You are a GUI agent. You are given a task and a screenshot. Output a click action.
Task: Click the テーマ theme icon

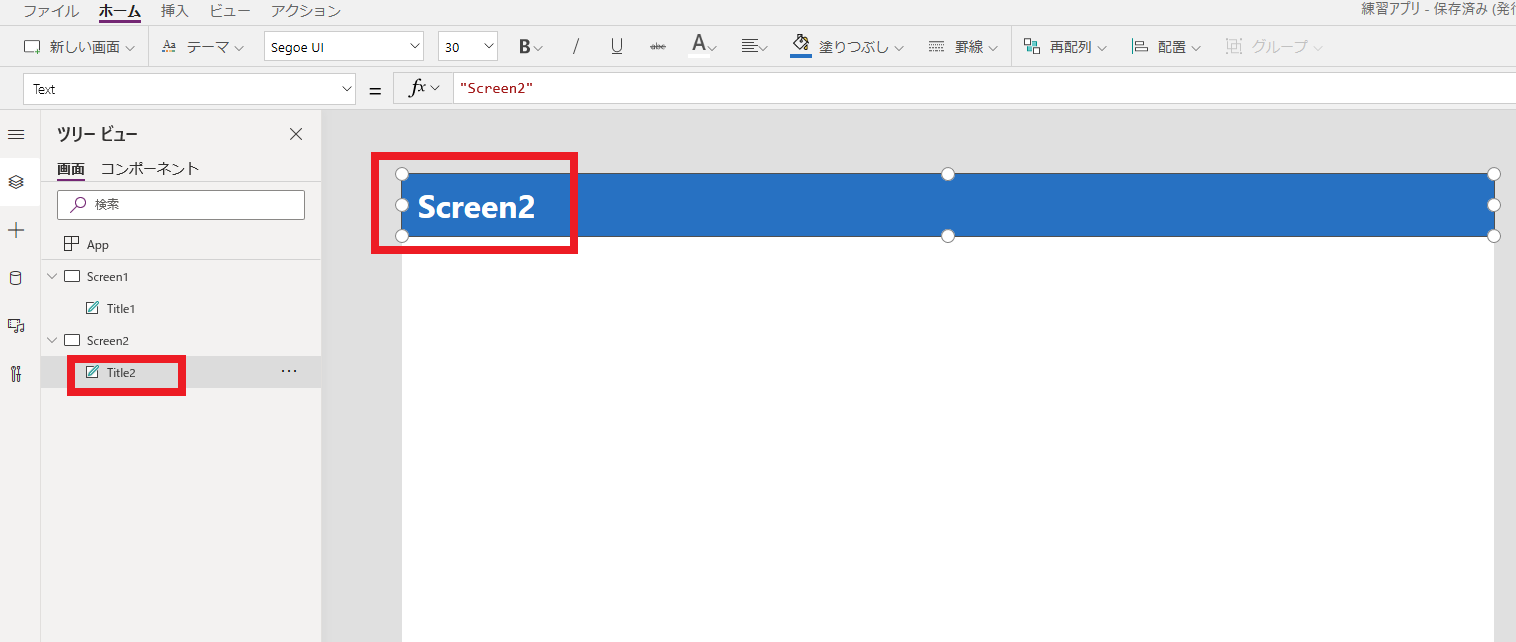coord(170,47)
